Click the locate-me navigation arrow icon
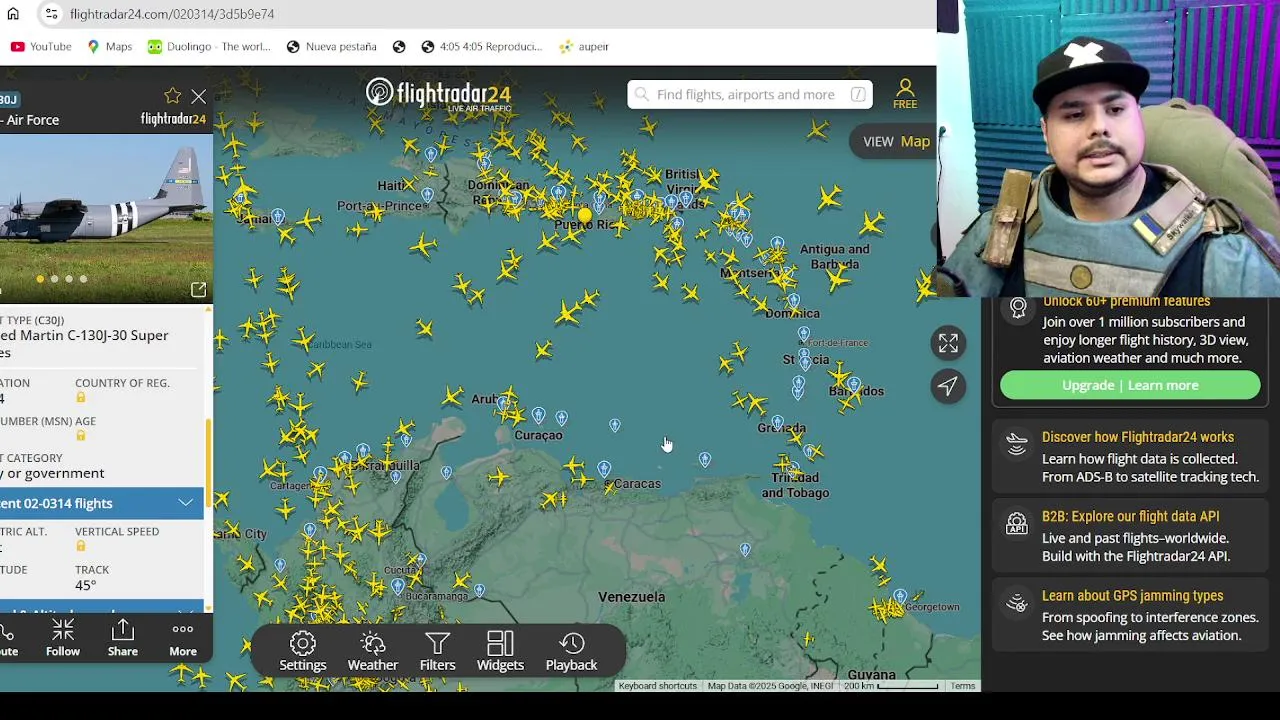Viewport: 1280px width, 720px height. tap(948, 386)
